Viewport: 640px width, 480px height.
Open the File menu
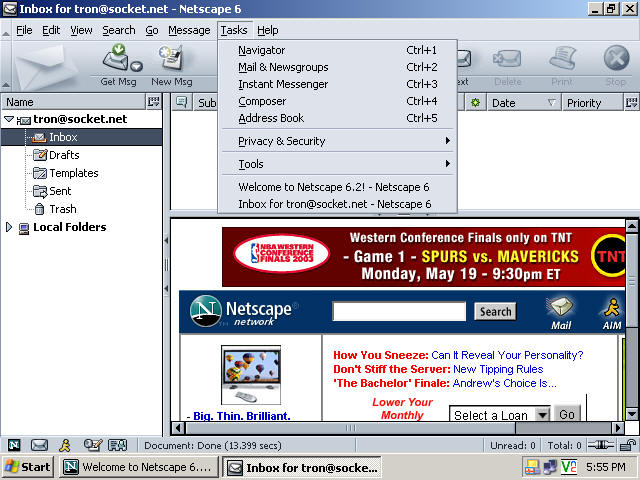pos(24,30)
